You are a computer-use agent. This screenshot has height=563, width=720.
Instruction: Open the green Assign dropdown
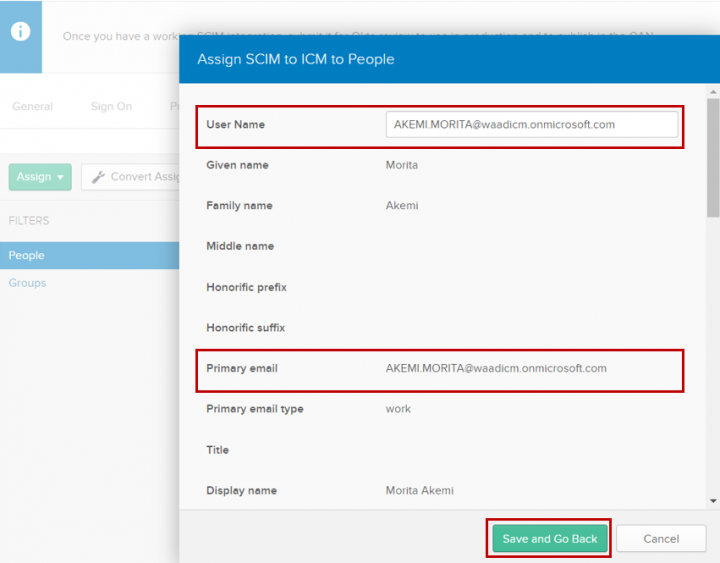point(40,177)
